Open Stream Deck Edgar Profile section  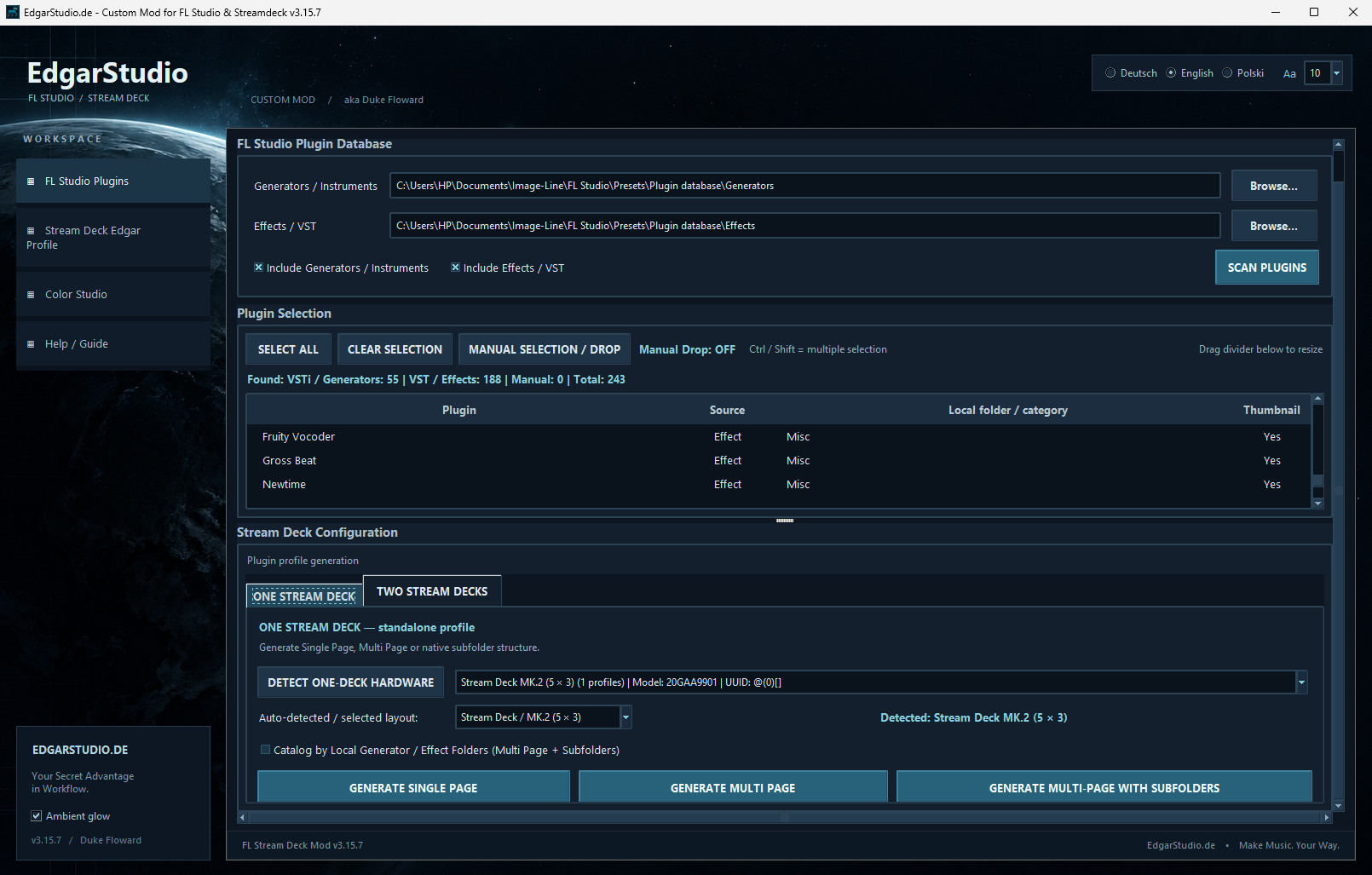[113, 238]
